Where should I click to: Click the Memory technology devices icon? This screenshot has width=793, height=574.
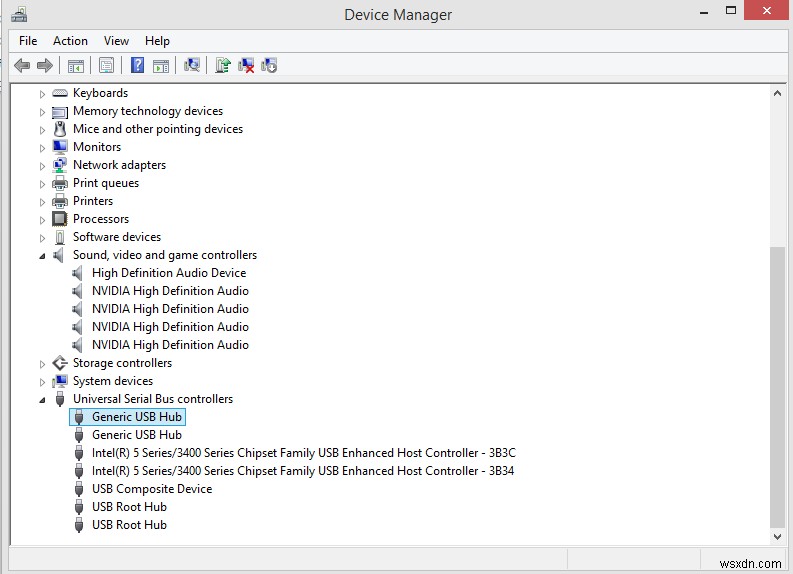click(60, 112)
